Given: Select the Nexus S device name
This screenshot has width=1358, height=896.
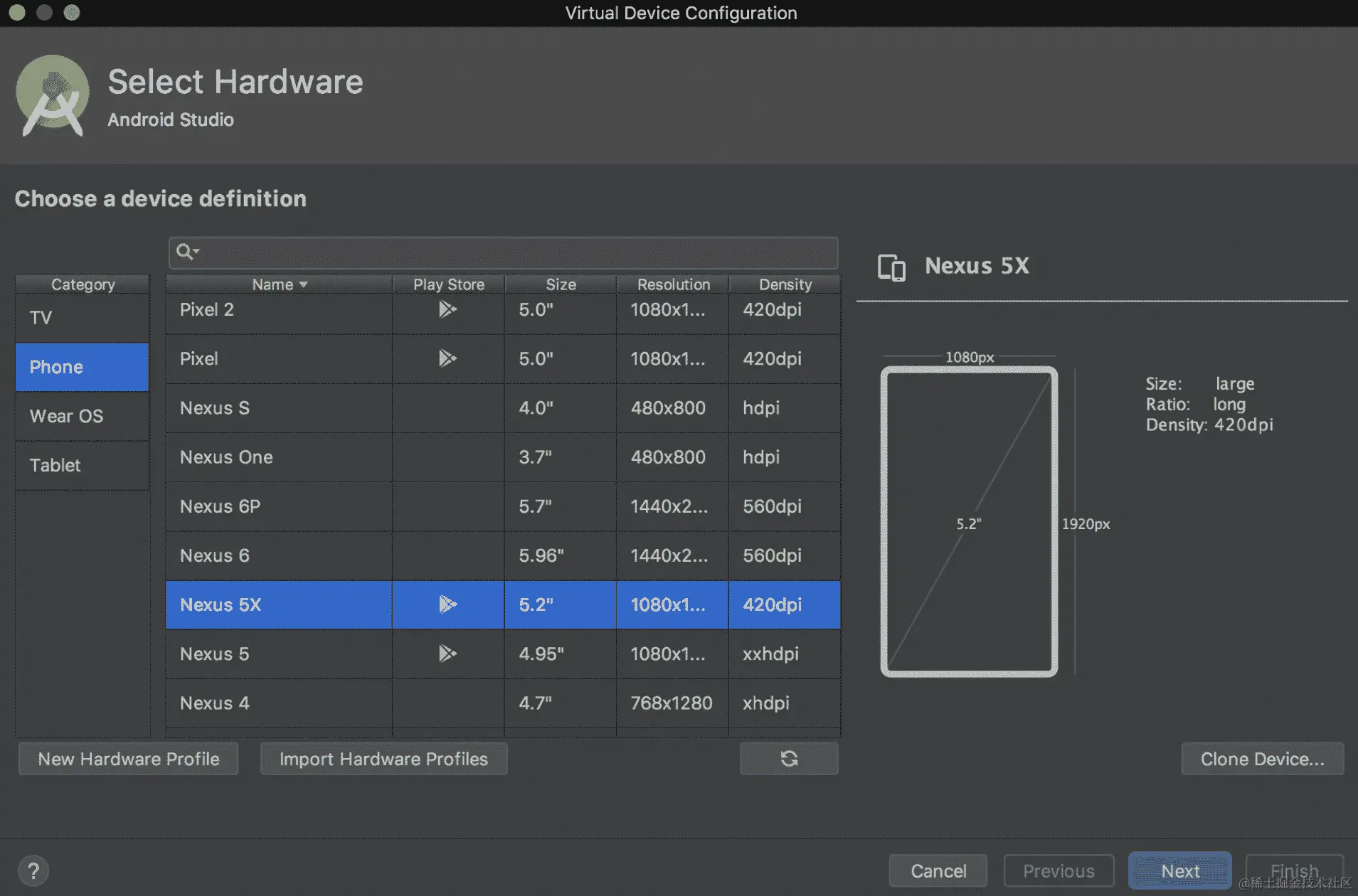Looking at the screenshot, I should [x=215, y=408].
